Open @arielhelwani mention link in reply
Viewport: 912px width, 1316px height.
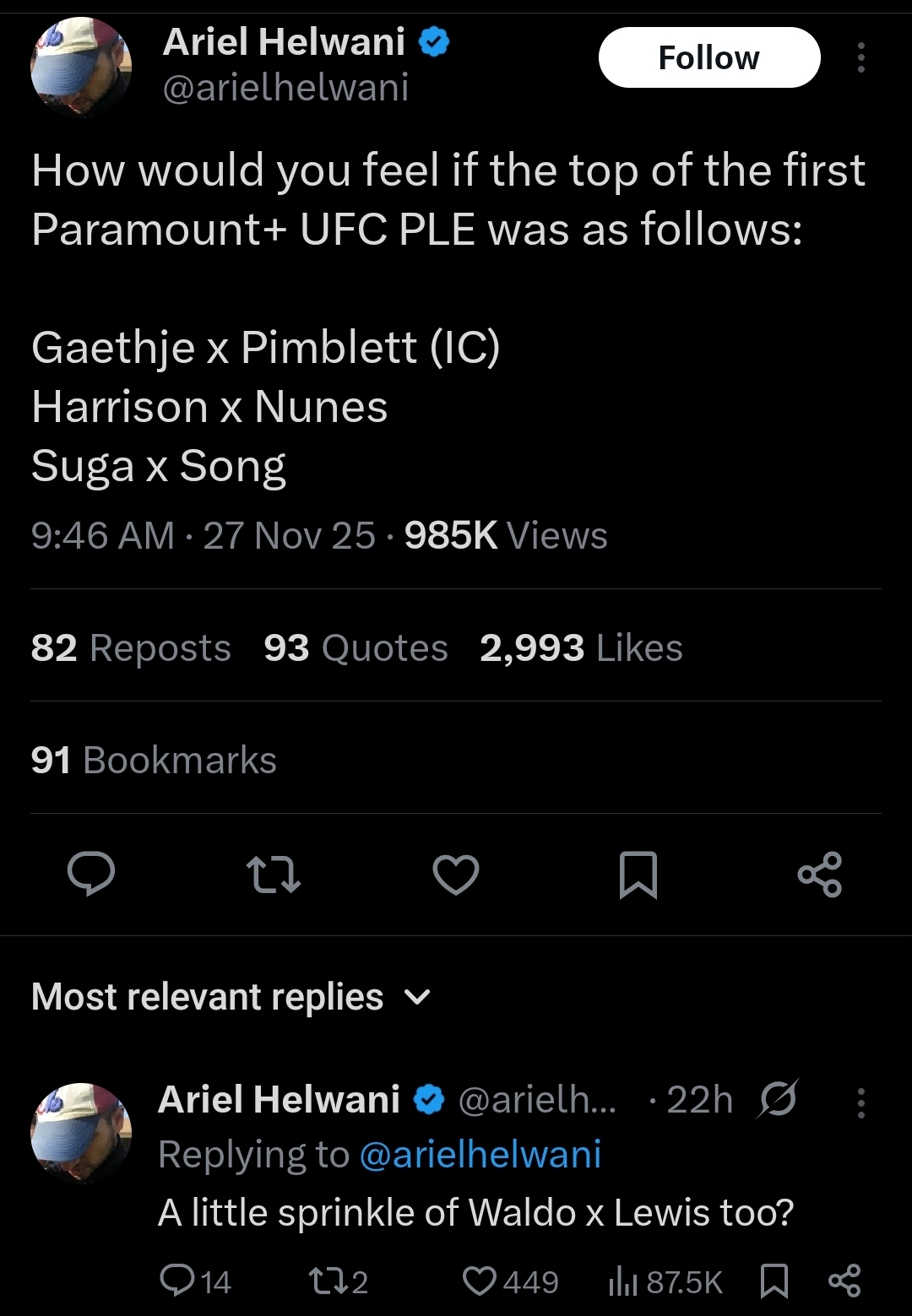click(480, 1154)
